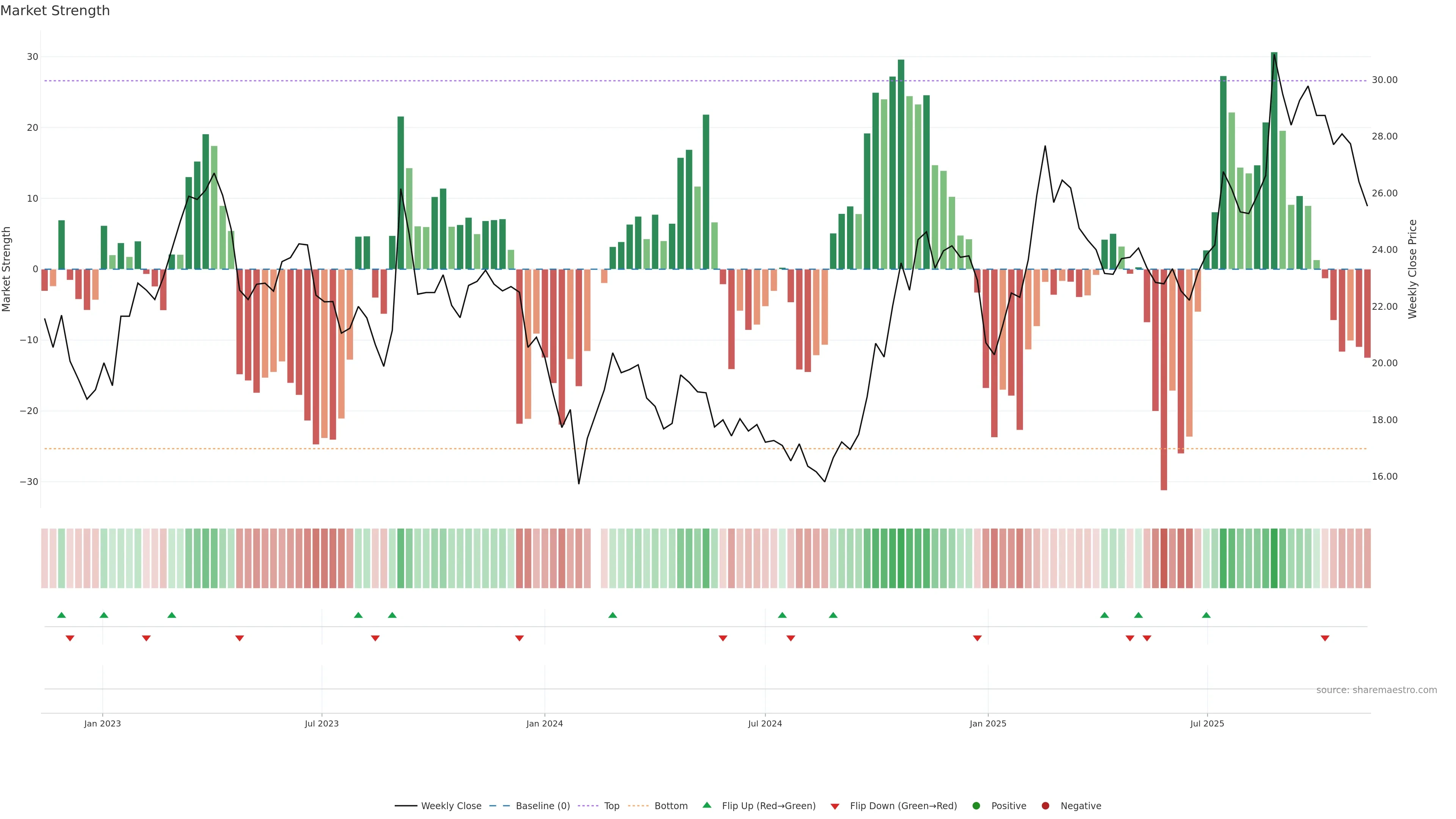
Task: Click the leftmost green flip-up triangle marker
Action: pyautogui.click(x=61, y=615)
